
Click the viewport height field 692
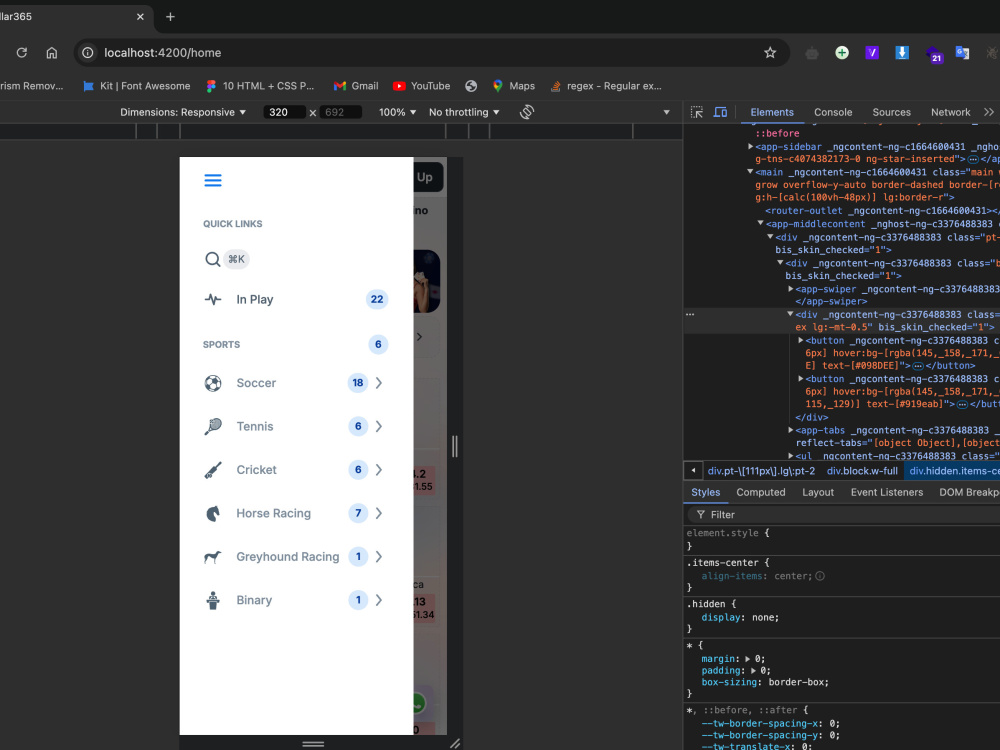[341, 112]
